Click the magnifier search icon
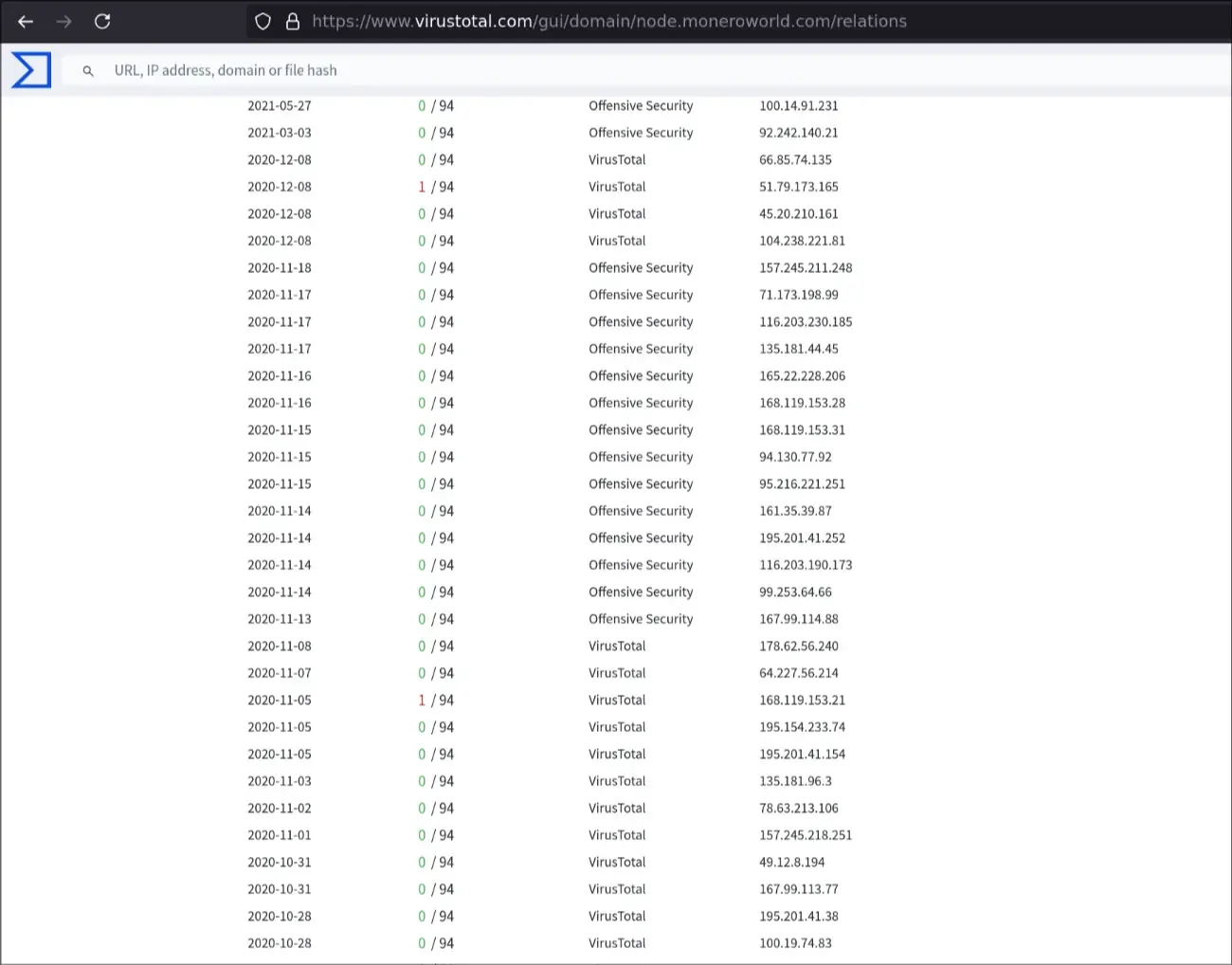The height and width of the screenshot is (965, 1232). click(x=88, y=71)
